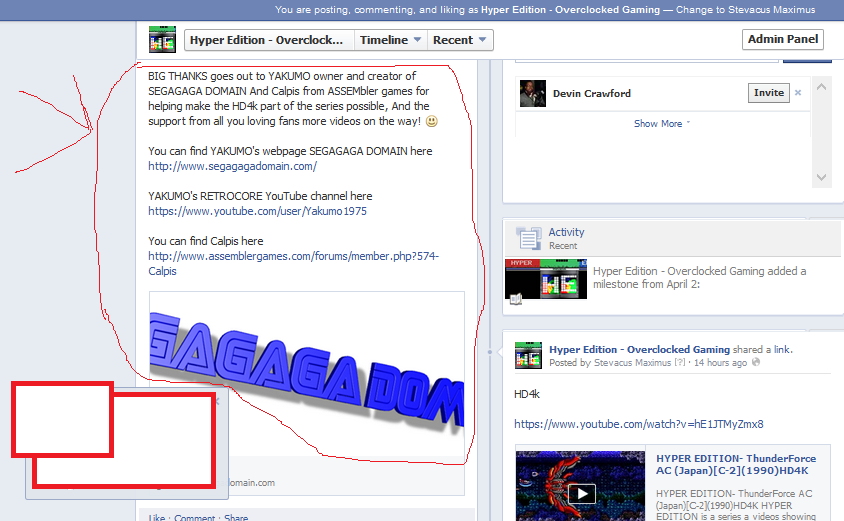Viewport: 844px width, 521px height.
Task: Like the BIG THANKS post
Action: (157, 517)
